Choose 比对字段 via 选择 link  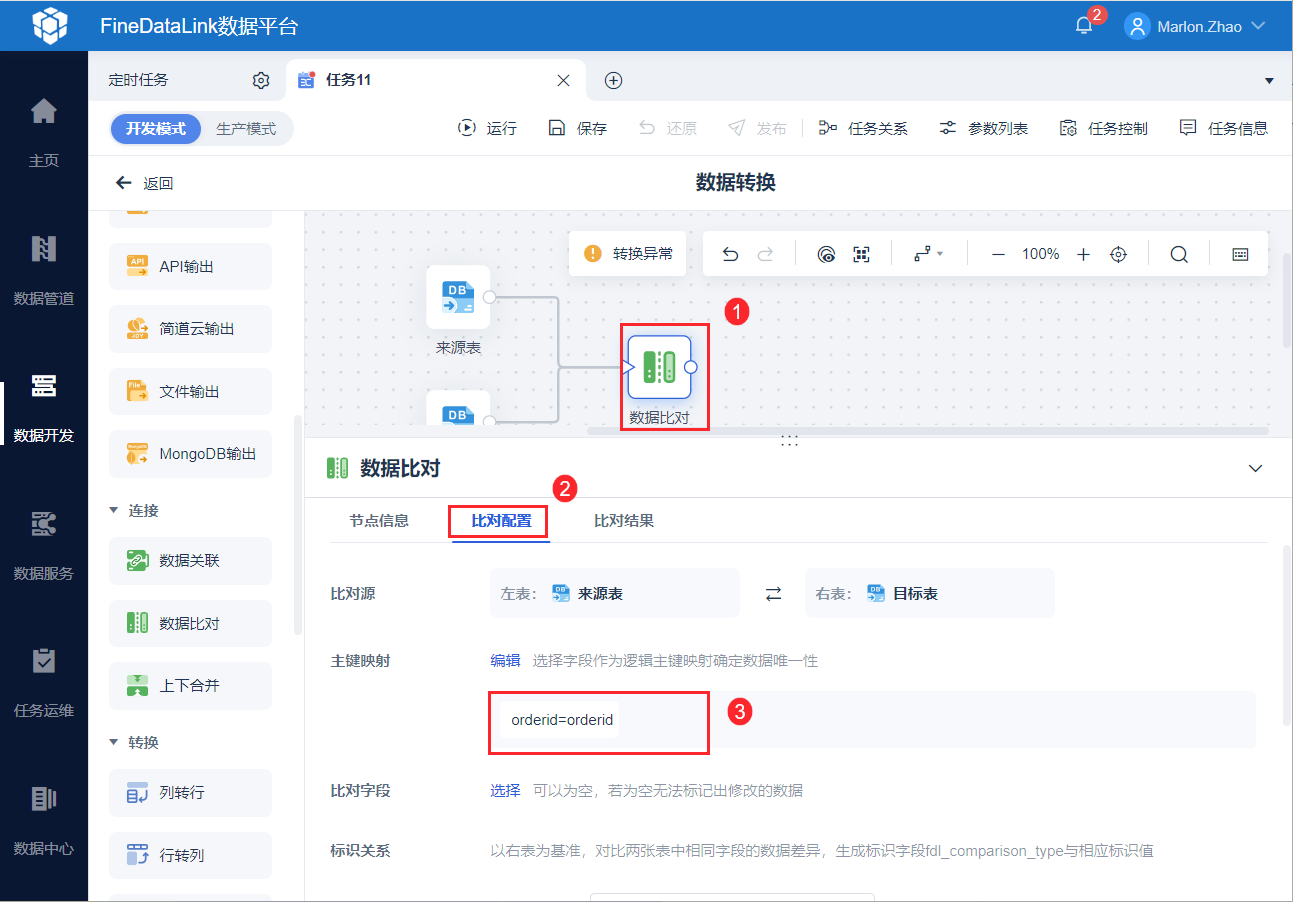[x=505, y=791]
